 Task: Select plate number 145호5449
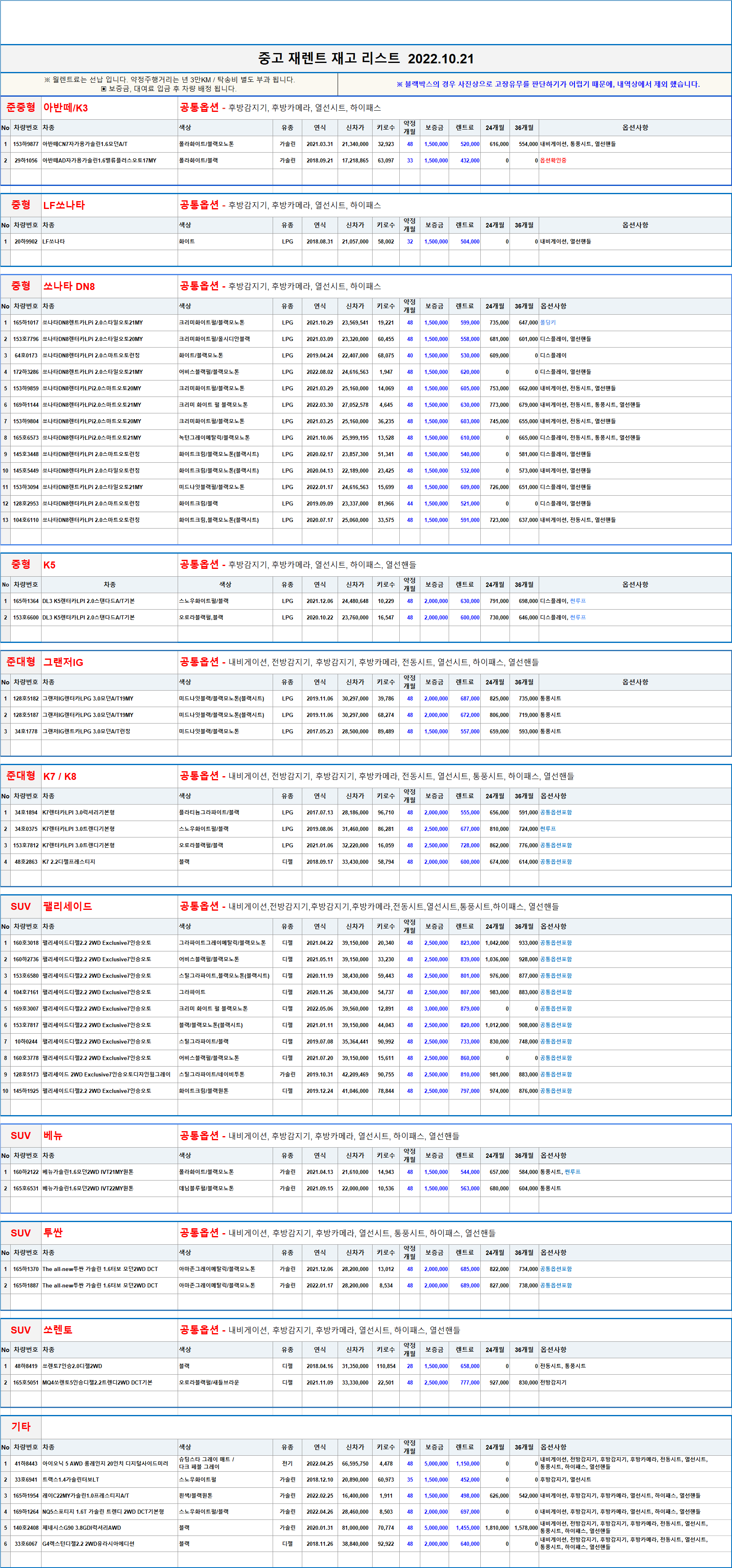pyautogui.click(x=25, y=471)
